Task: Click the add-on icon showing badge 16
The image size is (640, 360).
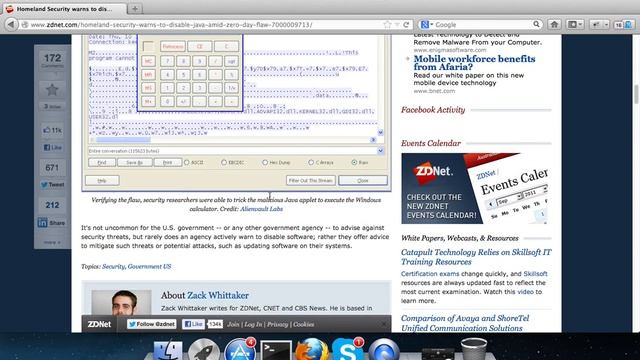Action: pyautogui.click(x=619, y=25)
